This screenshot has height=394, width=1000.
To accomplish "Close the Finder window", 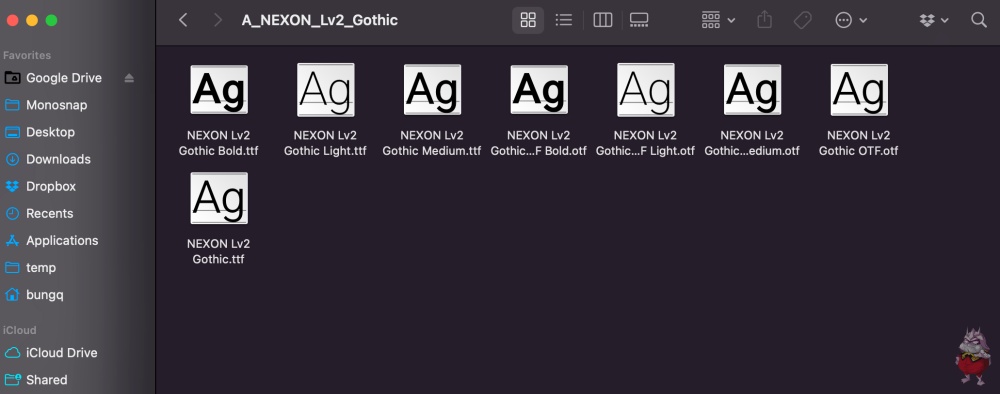I will tap(12, 20).
